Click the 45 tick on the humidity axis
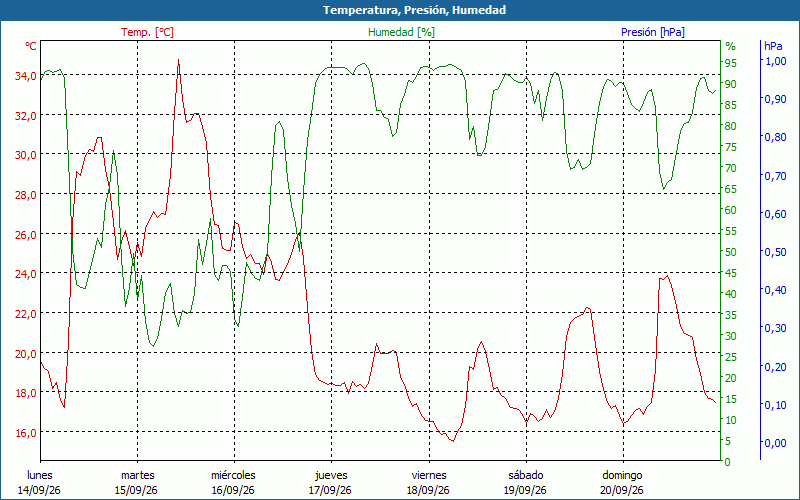This screenshot has height=500, width=800. pyautogui.click(x=731, y=273)
